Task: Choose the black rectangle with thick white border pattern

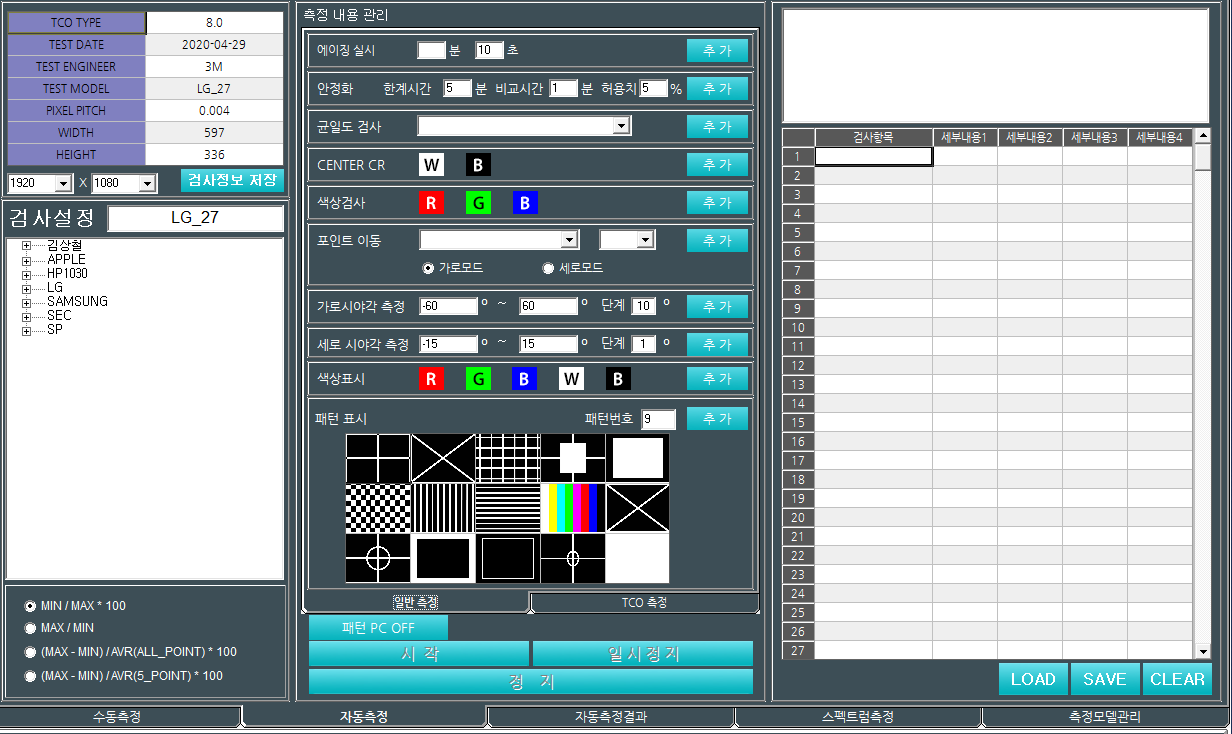Action: click(x=443, y=558)
